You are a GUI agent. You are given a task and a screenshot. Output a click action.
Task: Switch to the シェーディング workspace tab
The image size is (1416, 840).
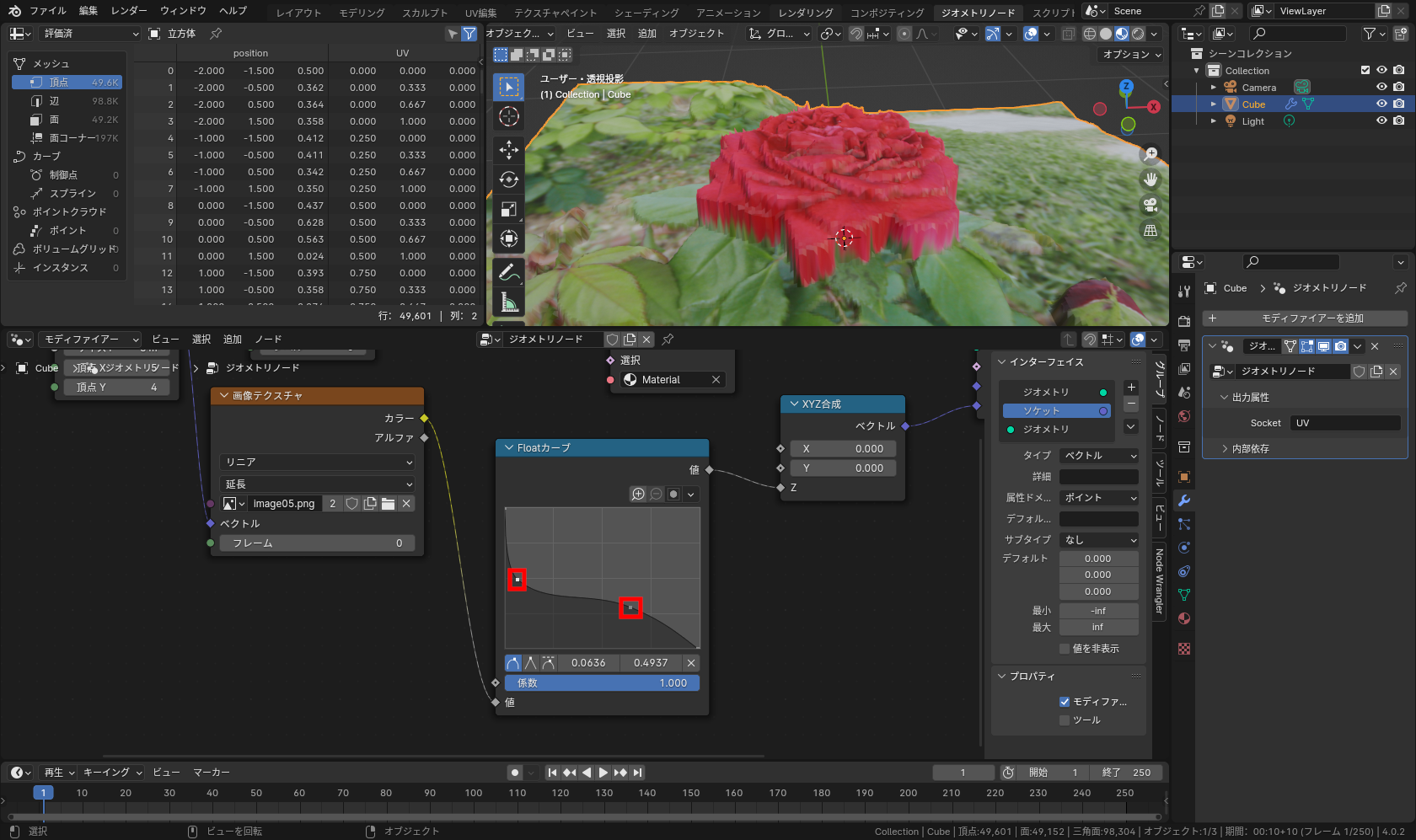point(646,13)
